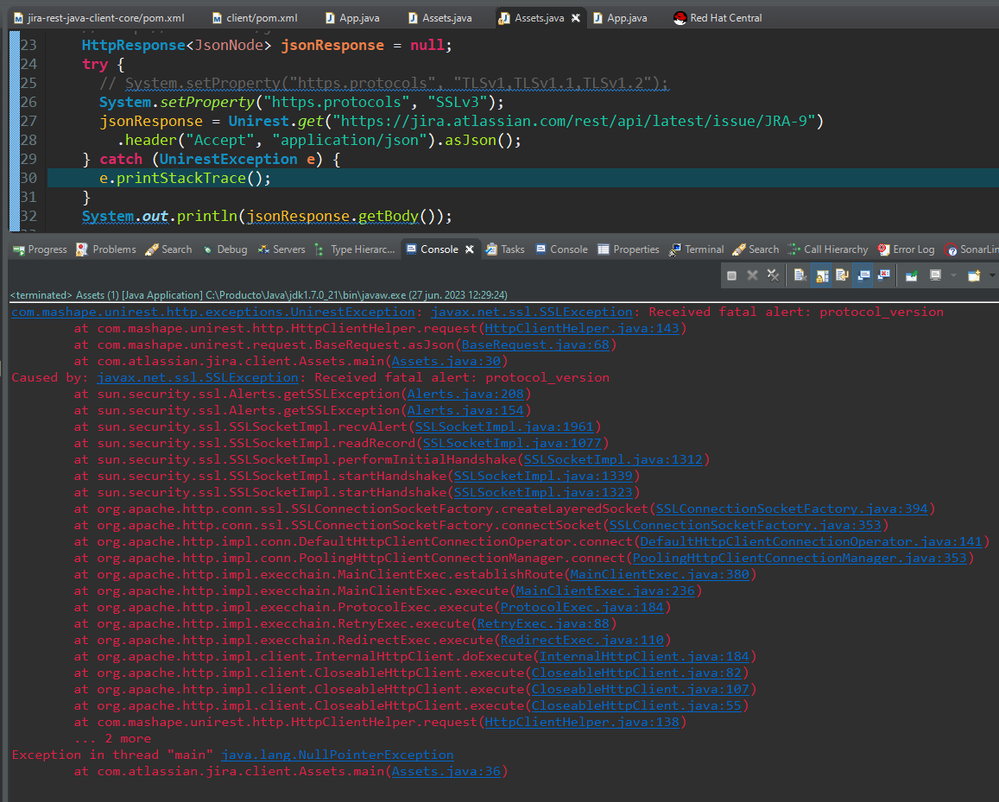Toggle Scroll Lock in the console toolbar

(822, 275)
